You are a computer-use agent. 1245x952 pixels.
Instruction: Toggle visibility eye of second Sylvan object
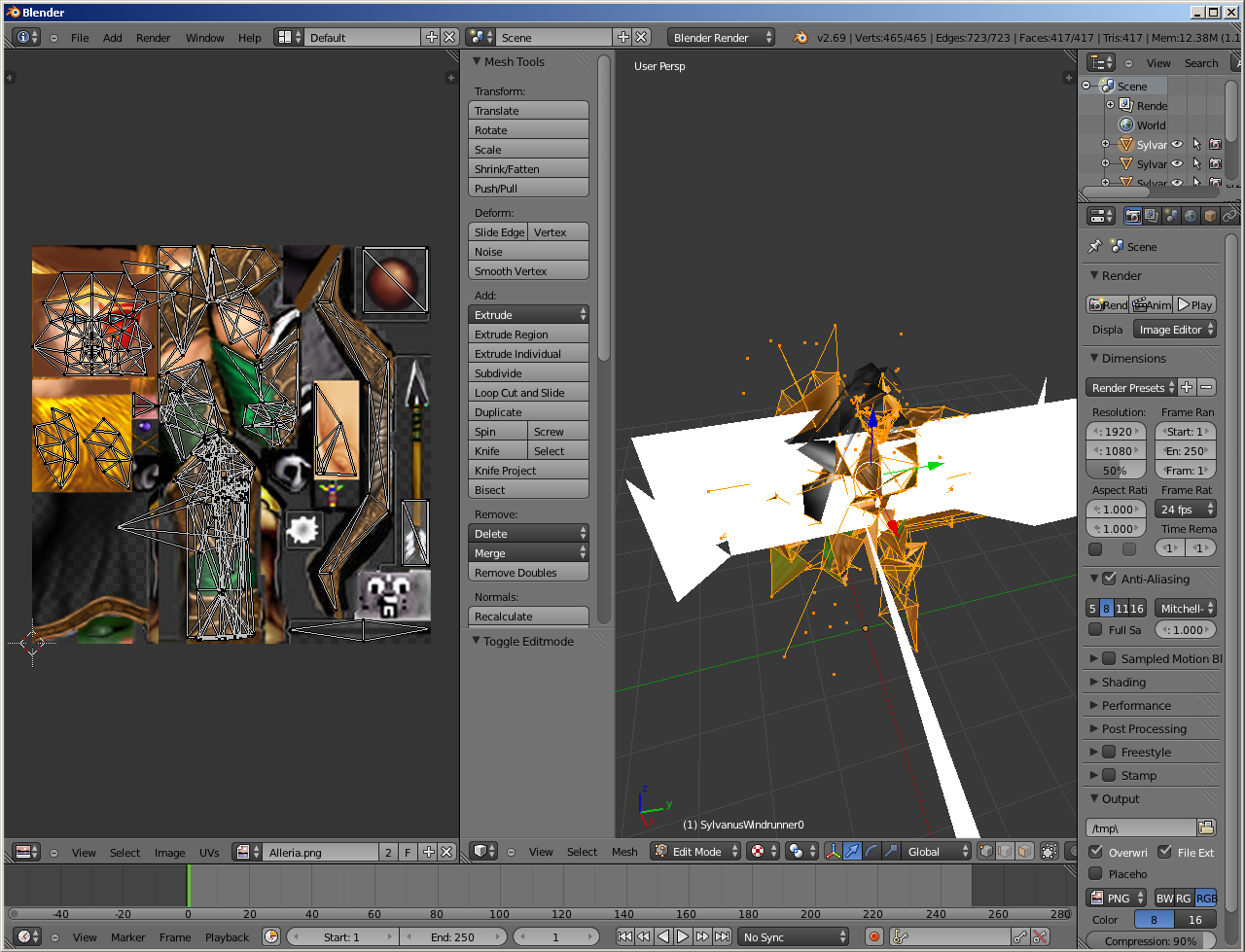click(1177, 163)
